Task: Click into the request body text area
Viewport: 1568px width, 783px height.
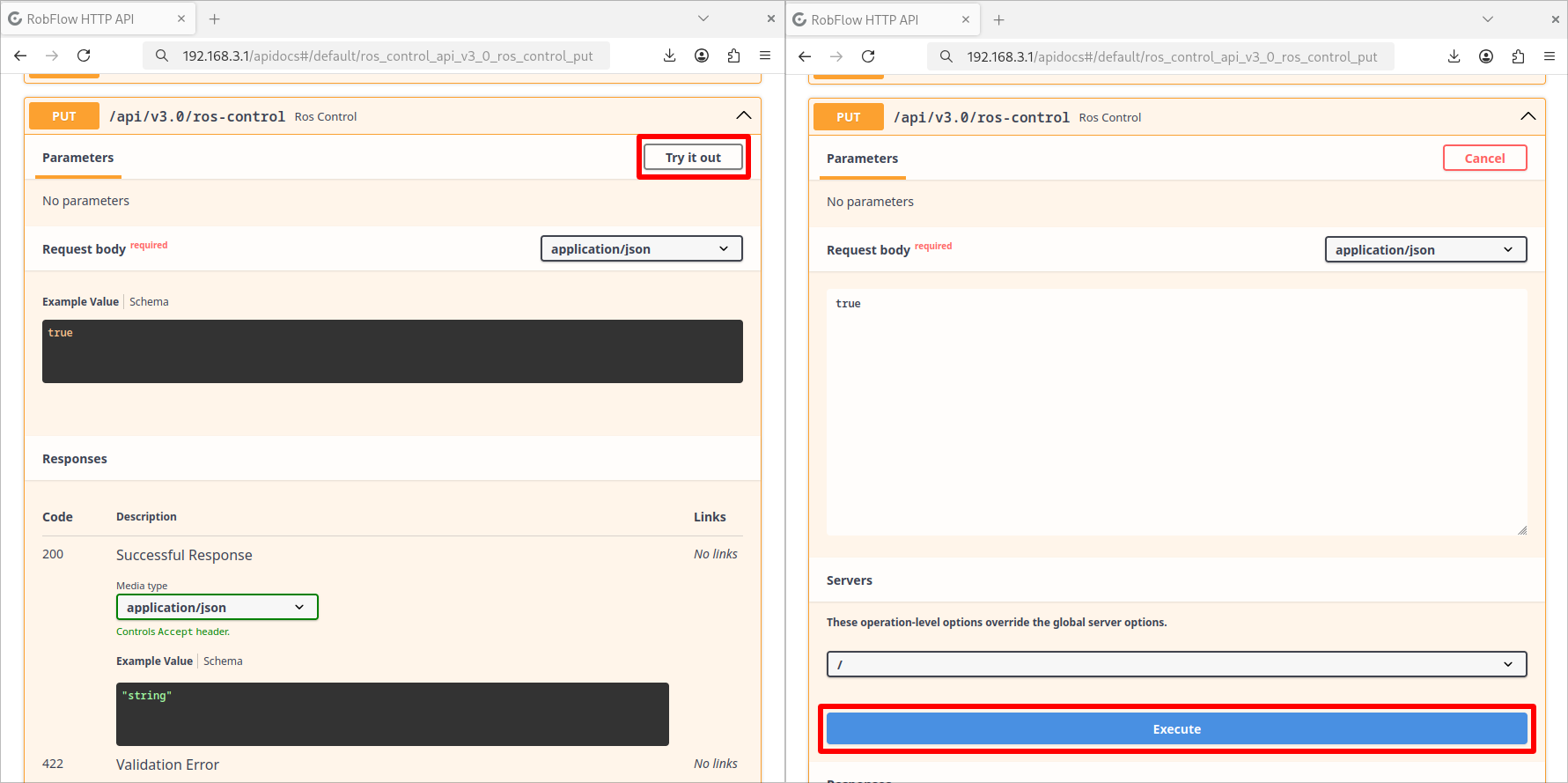Action: click(1176, 412)
